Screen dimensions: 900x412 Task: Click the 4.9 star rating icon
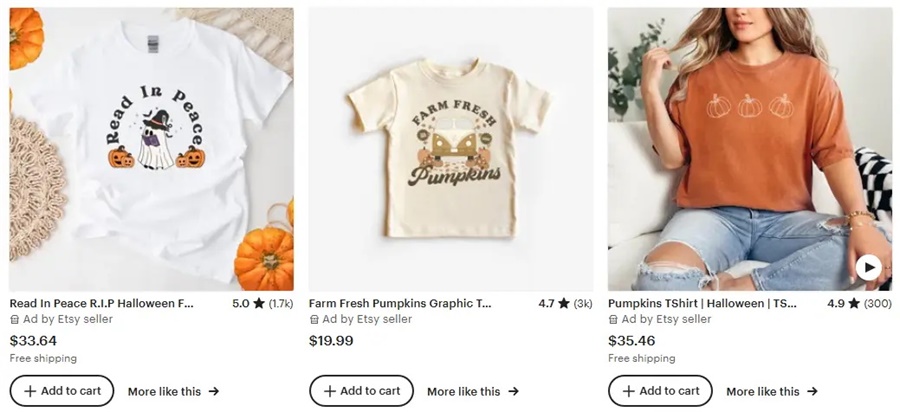[x=853, y=303]
